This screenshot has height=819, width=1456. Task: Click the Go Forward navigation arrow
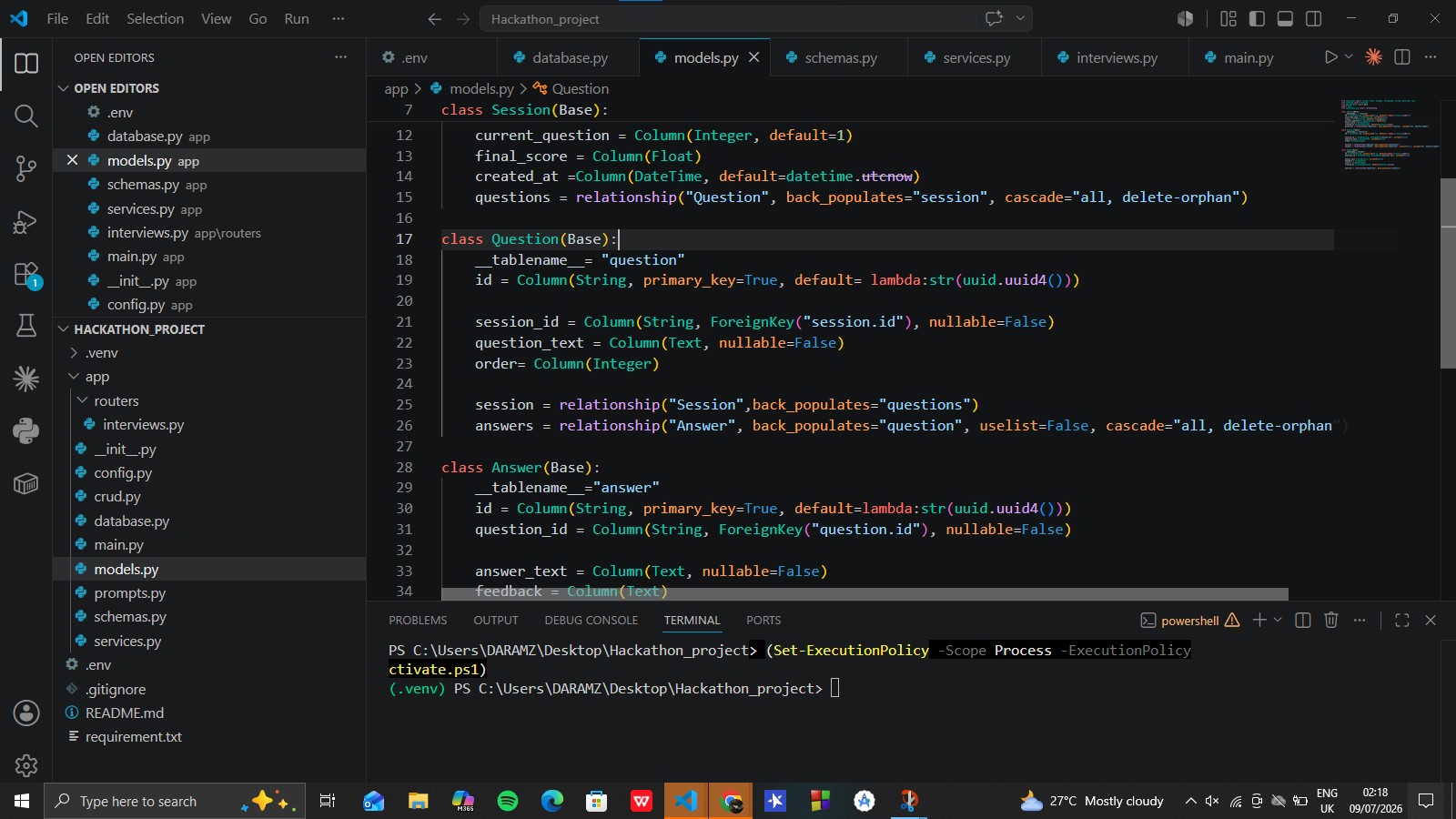pyautogui.click(x=463, y=19)
